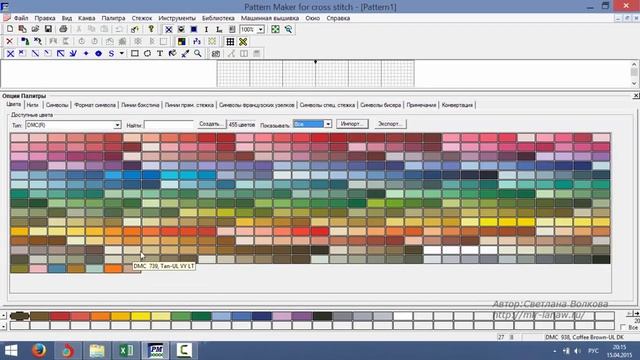Toggle the 'Все' checkbox near palette bar
Image resolution: width=640 pixels, height=360 pixels.
(x=623, y=327)
